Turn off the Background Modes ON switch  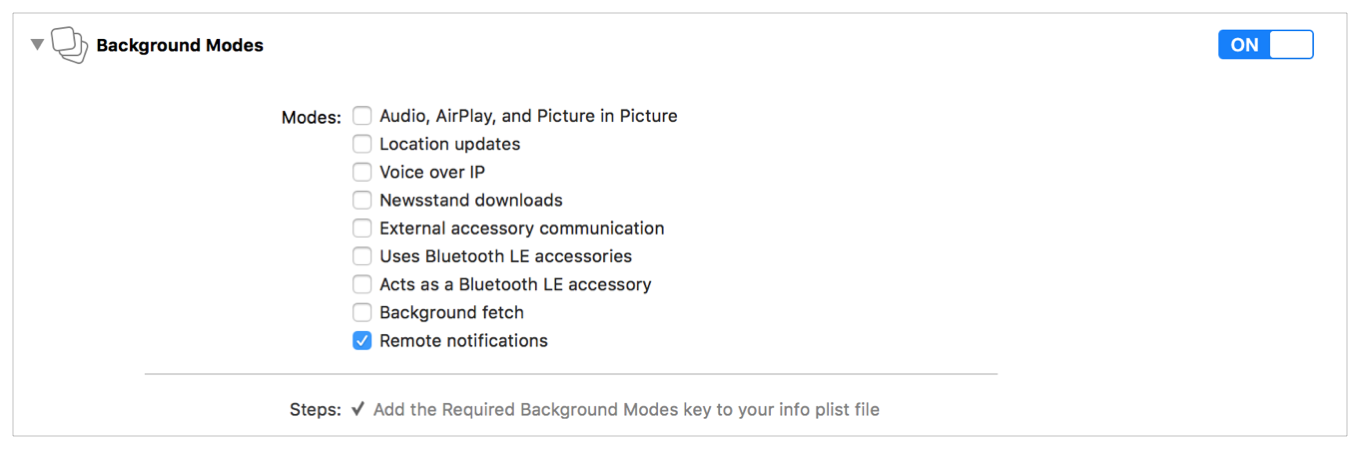[1265, 45]
